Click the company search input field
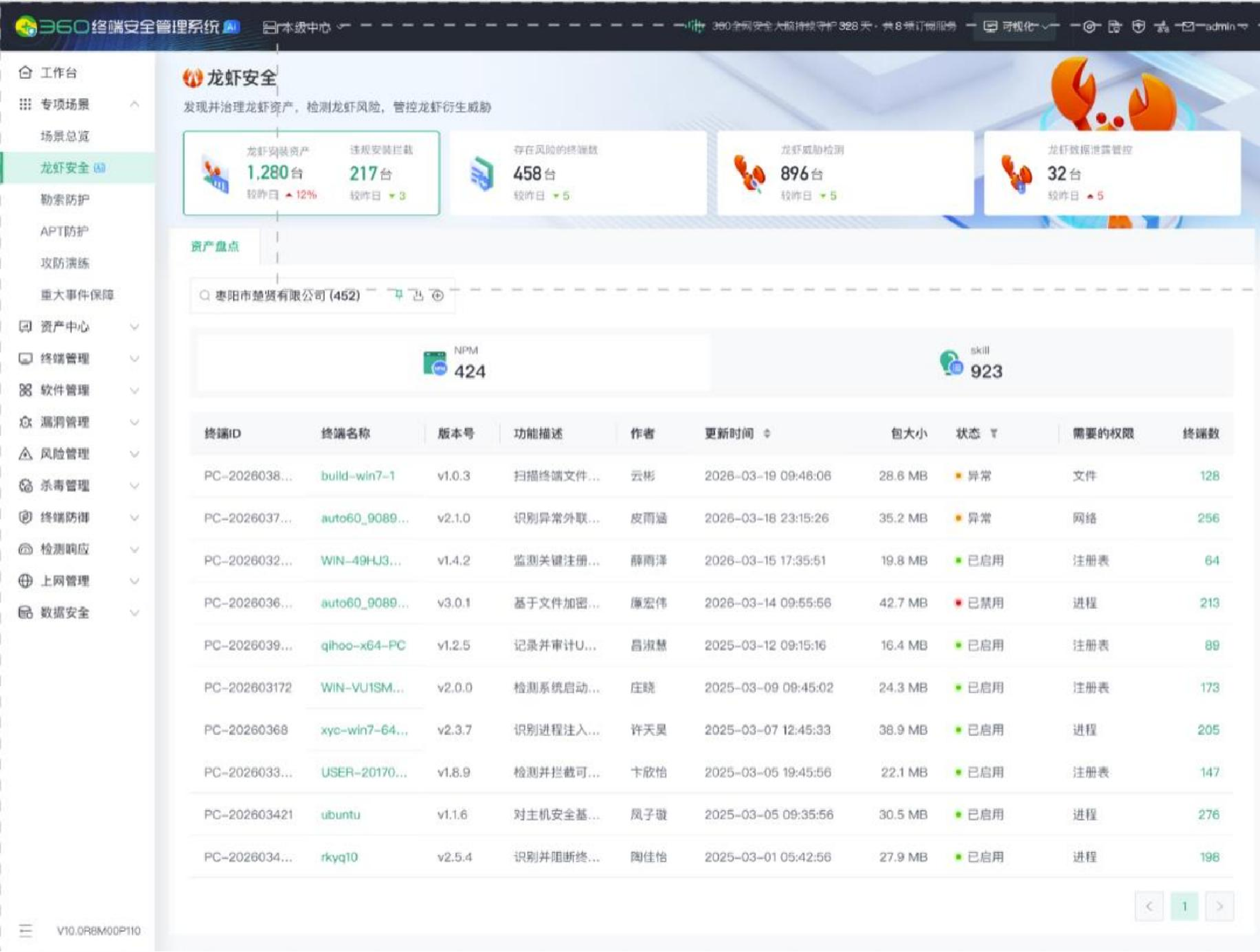Viewport: 1260px width, 952px height. pos(288,295)
